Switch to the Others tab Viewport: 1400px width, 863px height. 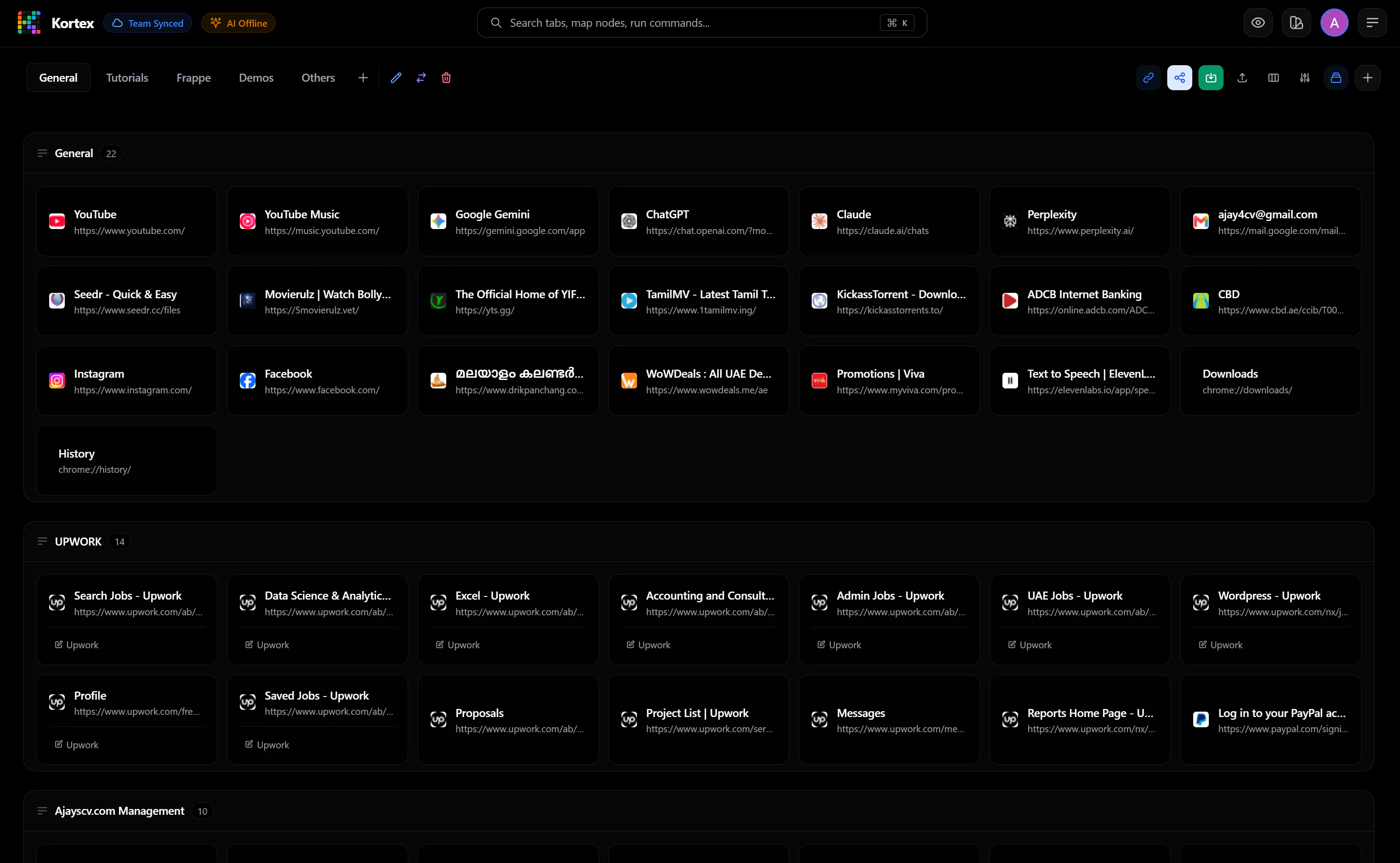click(x=318, y=78)
